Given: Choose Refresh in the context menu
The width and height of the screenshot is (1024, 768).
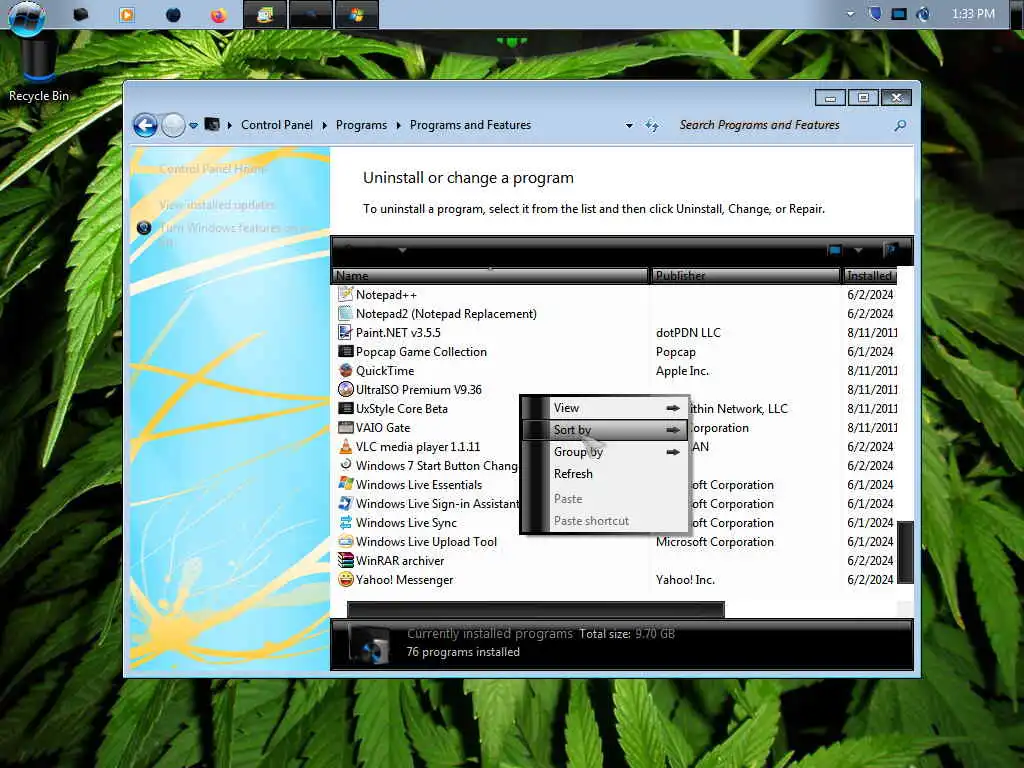Looking at the screenshot, I should click(x=605, y=474).
